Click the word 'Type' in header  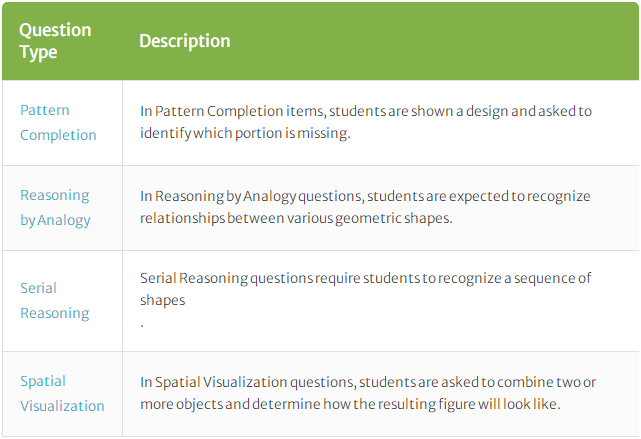pyautogui.click(x=38, y=53)
